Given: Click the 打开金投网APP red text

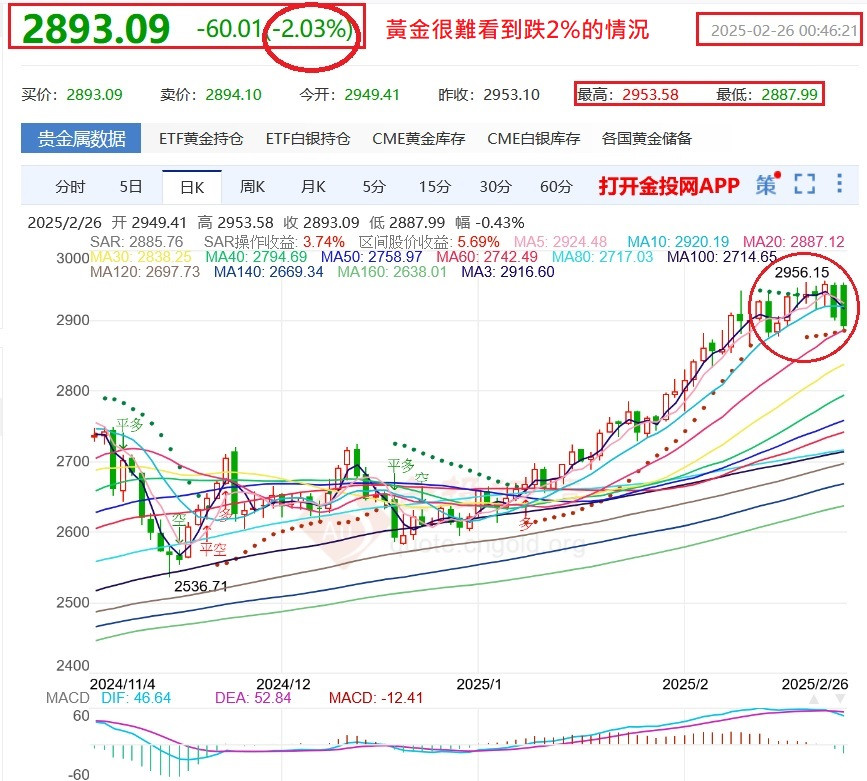Looking at the screenshot, I should click(x=666, y=186).
